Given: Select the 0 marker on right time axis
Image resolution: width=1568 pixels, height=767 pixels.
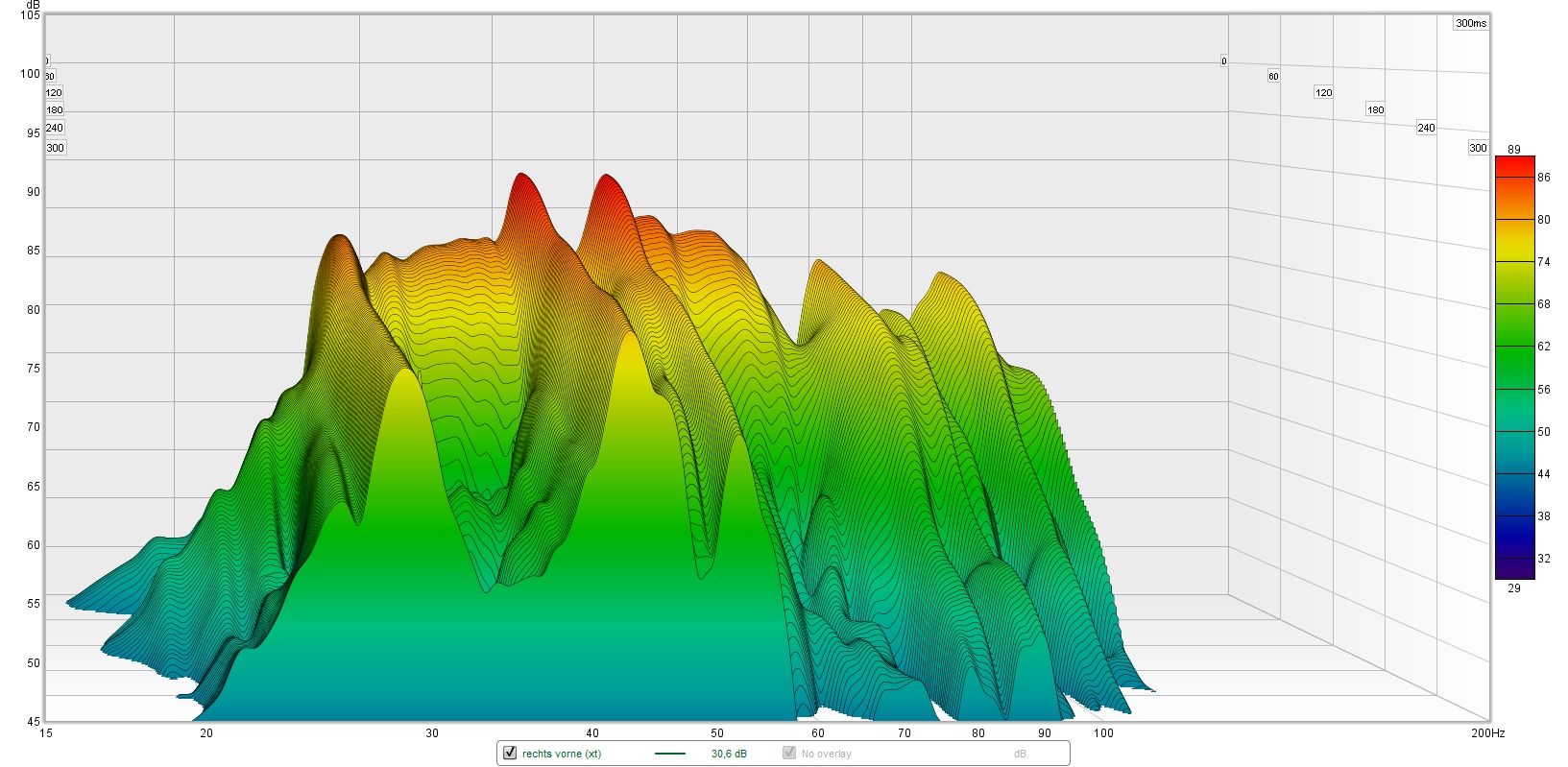Looking at the screenshot, I should point(1223,61).
